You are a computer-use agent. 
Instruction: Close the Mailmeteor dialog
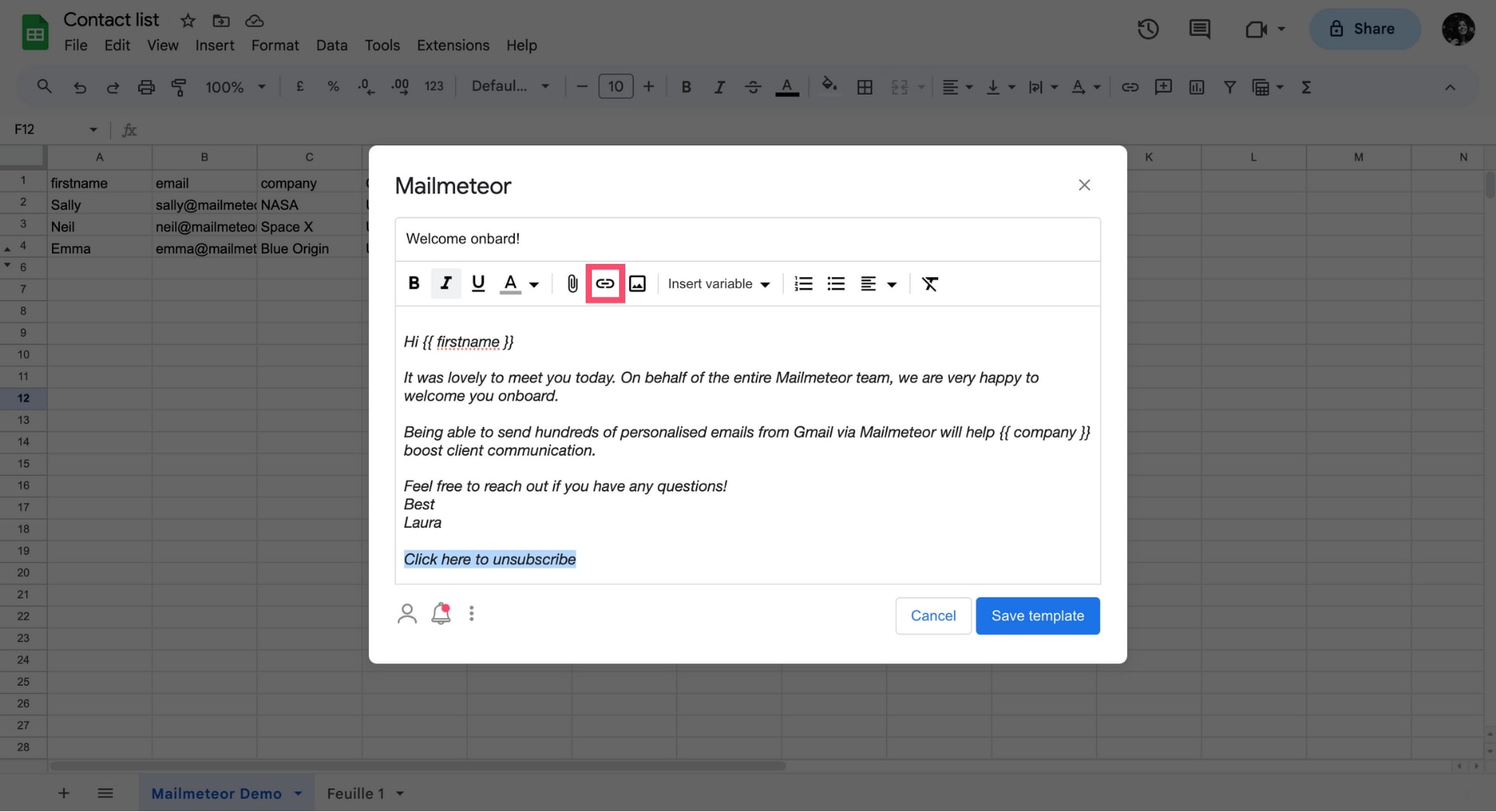(x=1084, y=185)
